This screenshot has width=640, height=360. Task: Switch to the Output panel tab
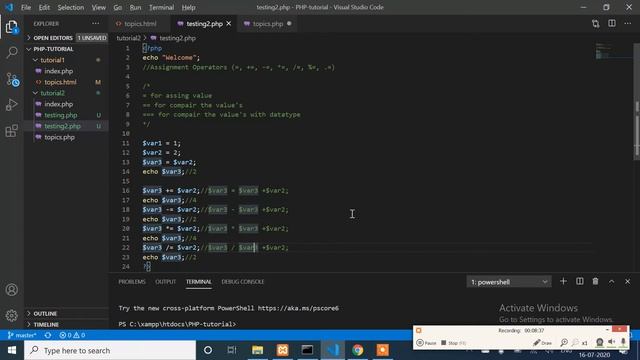click(165, 282)
